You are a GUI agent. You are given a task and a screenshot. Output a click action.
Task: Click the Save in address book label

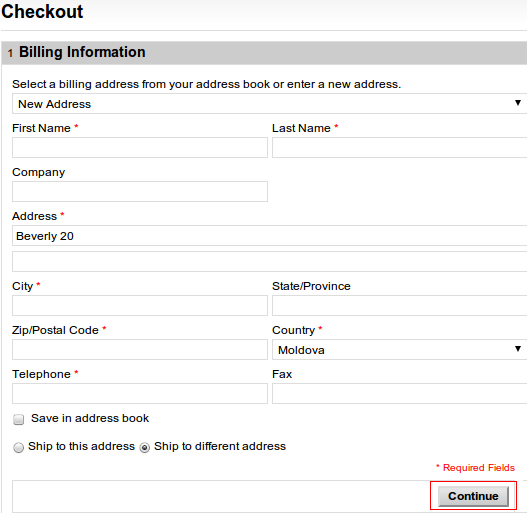point(90,418)
